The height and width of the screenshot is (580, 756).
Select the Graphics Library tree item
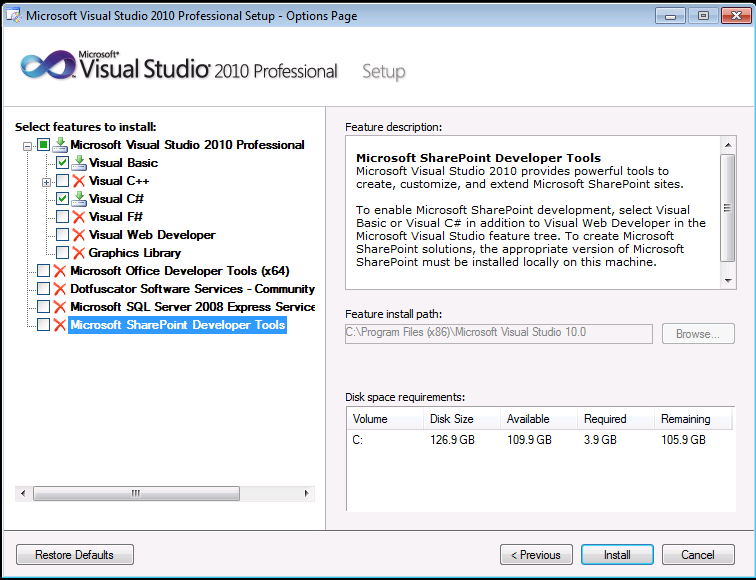(135, 253)
